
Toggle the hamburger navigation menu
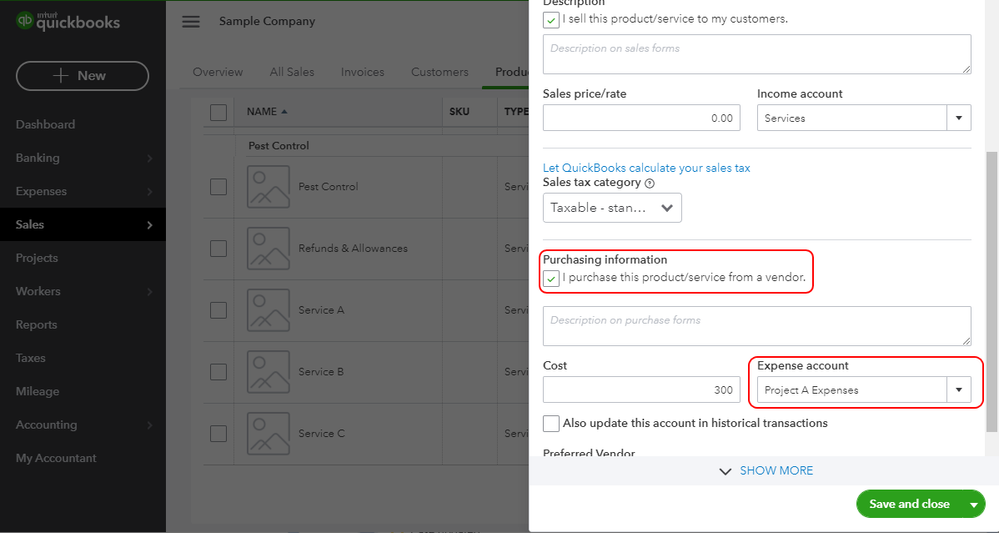click(190, 21)
